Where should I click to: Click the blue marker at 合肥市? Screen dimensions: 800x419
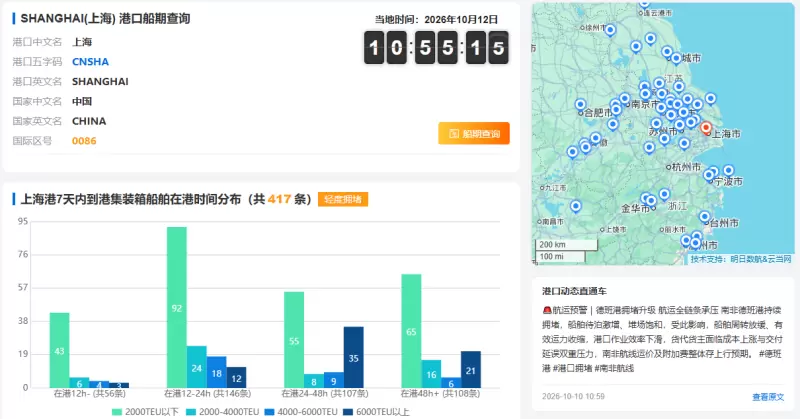click(x=580, y=105)
